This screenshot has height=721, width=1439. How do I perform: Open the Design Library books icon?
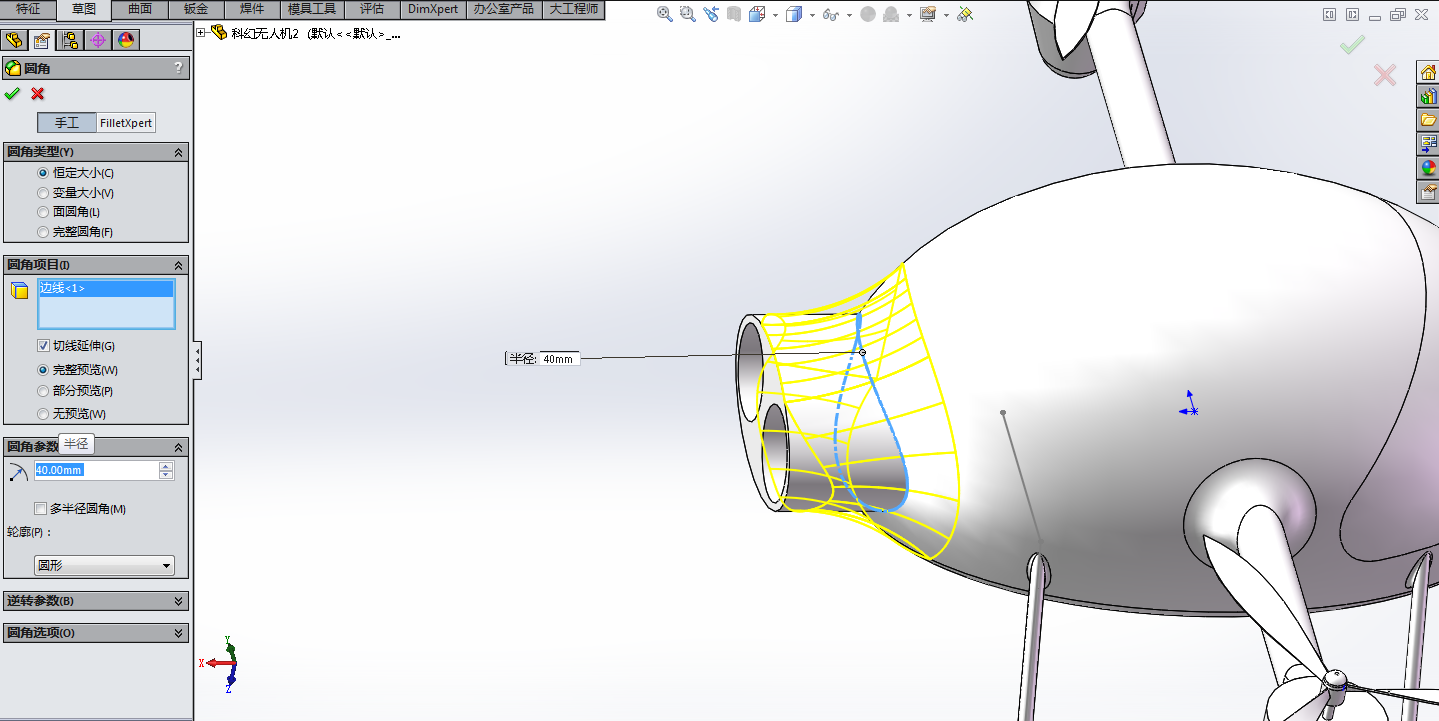tap(1428, 96)
